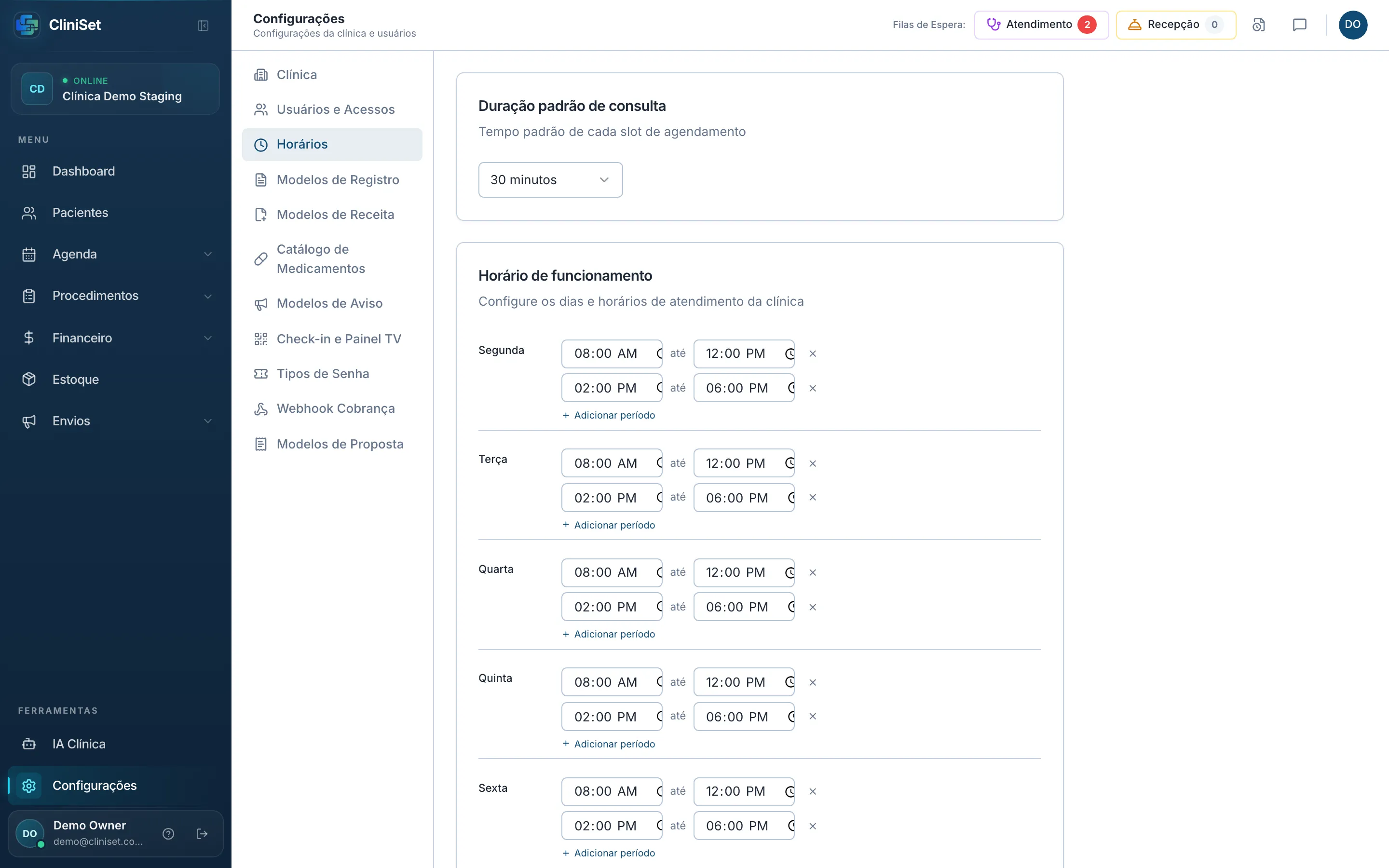
Task: Edit Quinta 06:00 PM end time
Action: pos(744,717)
